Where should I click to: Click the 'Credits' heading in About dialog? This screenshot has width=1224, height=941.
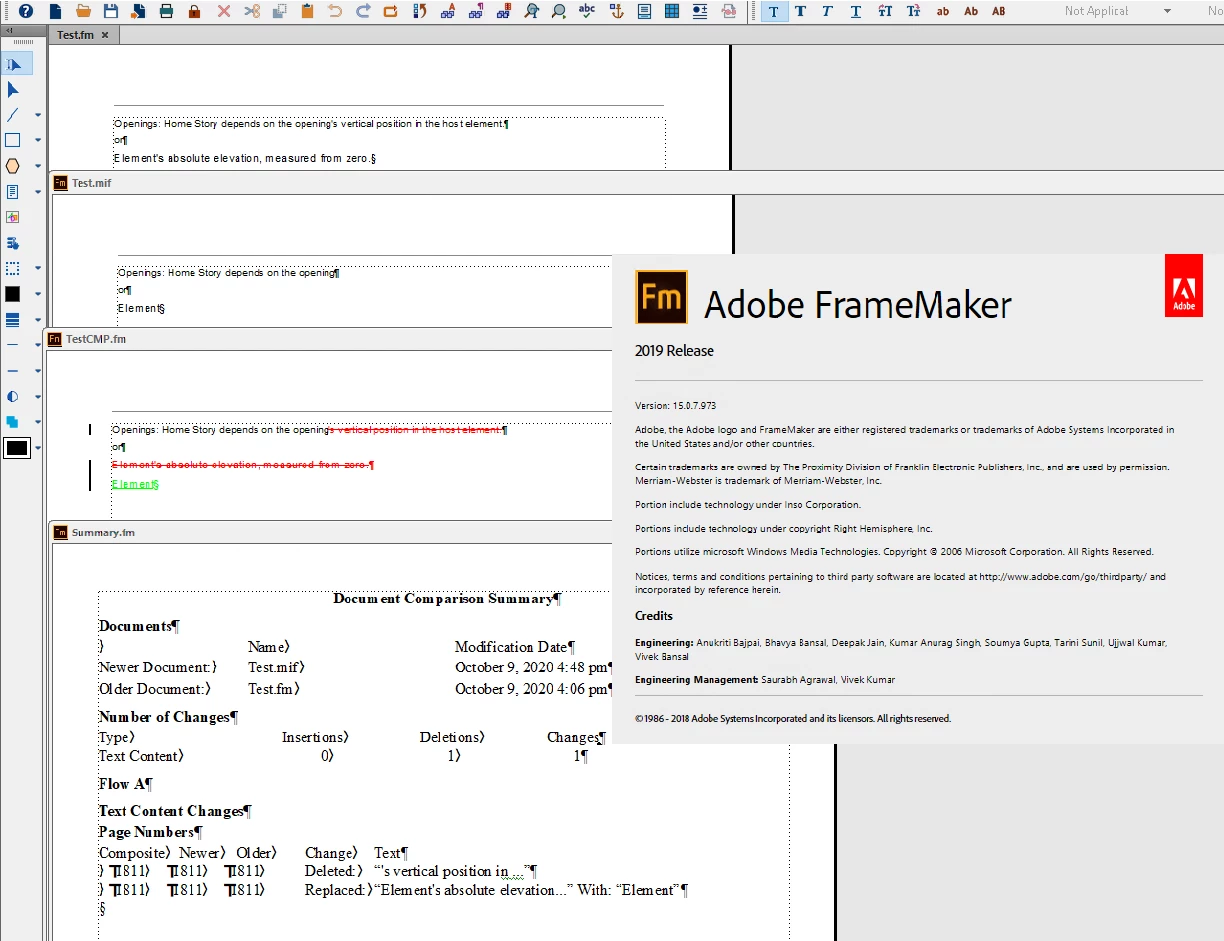pyautogui.click(x=654, y=616)
